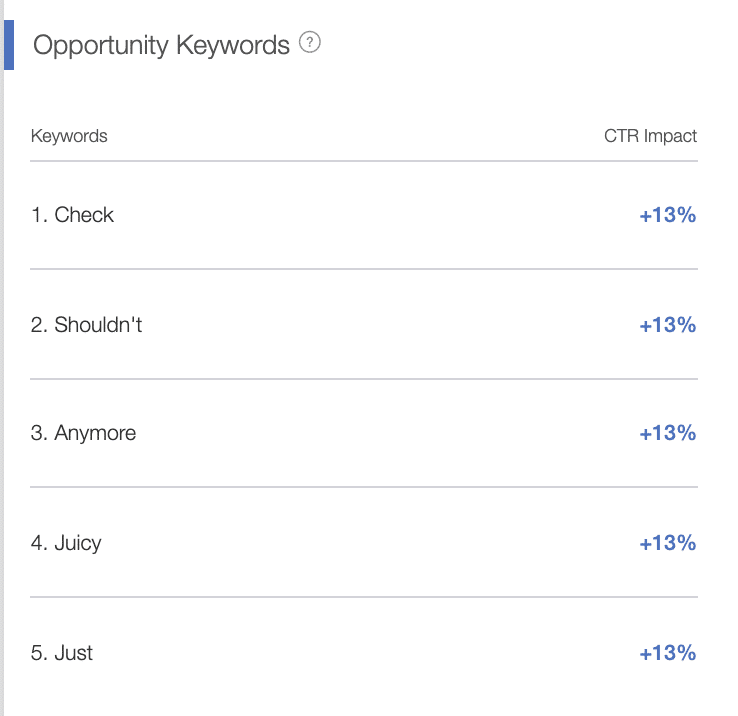Click the +13% value for Just
This screenshot has height=716, width=738.
point(667,653)
